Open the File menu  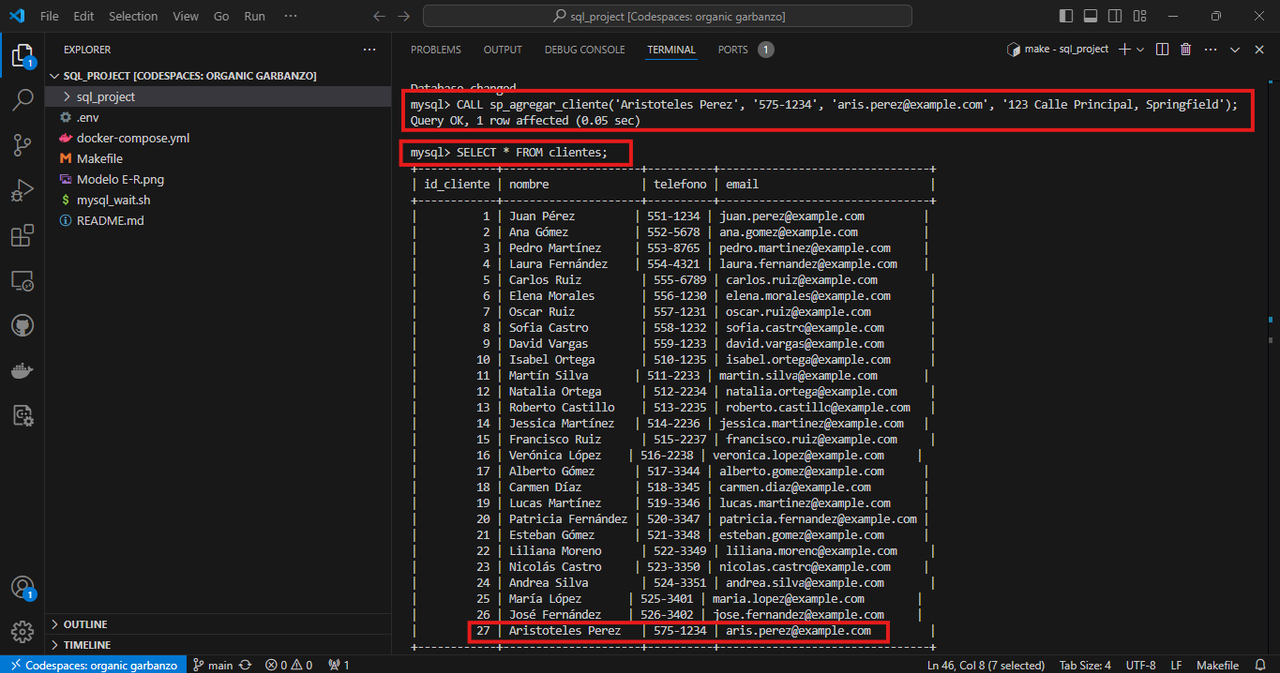[x=49, y=16]
